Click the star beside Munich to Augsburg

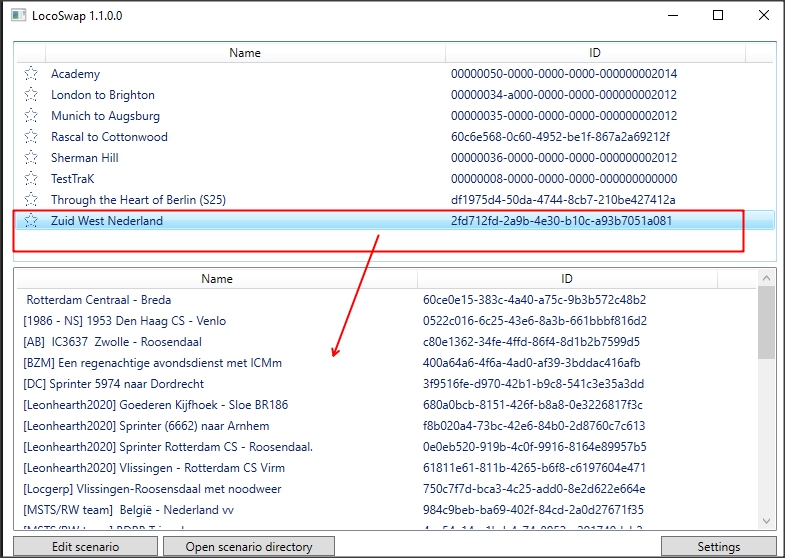click(31, 116)
